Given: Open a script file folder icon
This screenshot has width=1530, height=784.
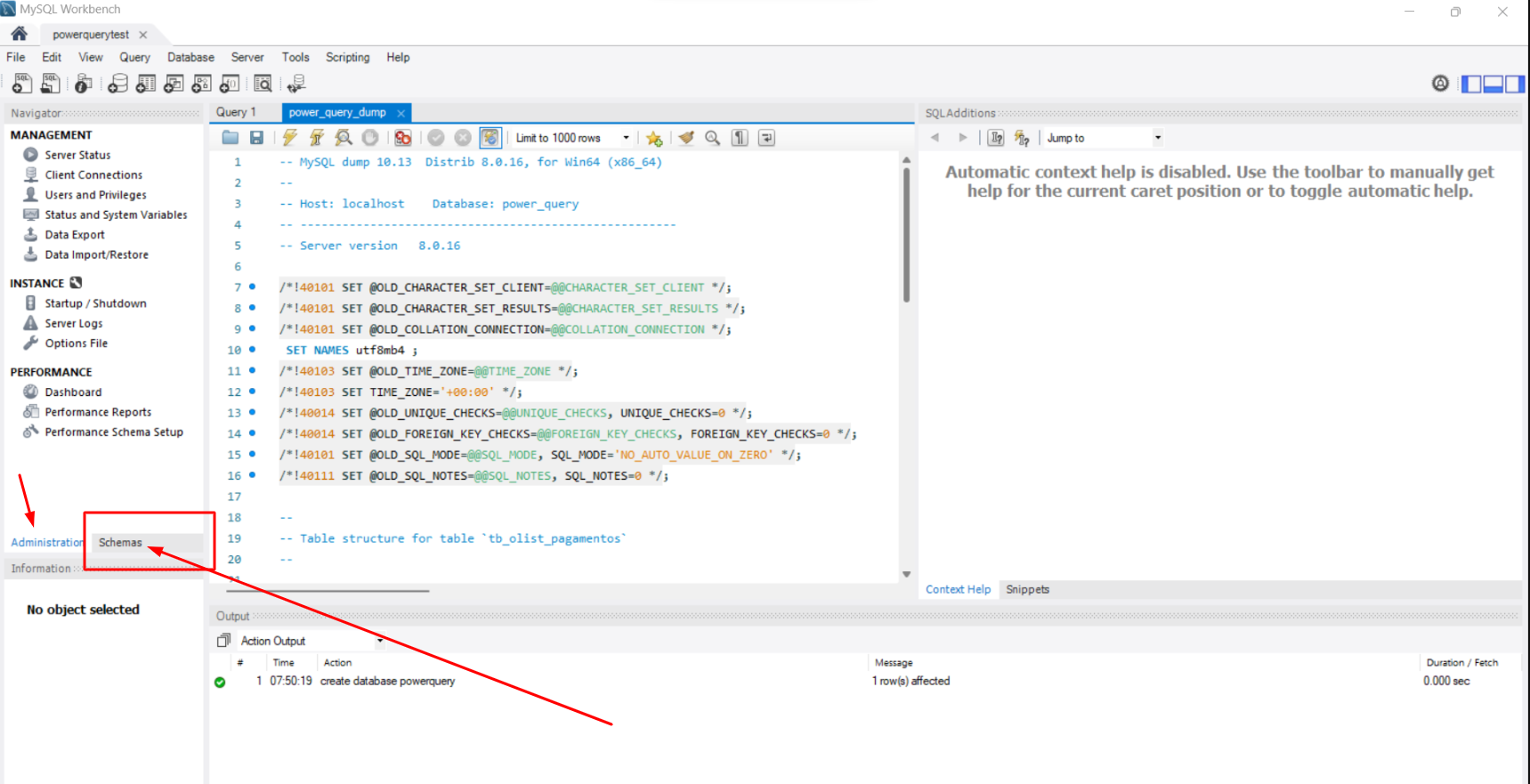Looking at the screenshot, I should click(231, 138).
